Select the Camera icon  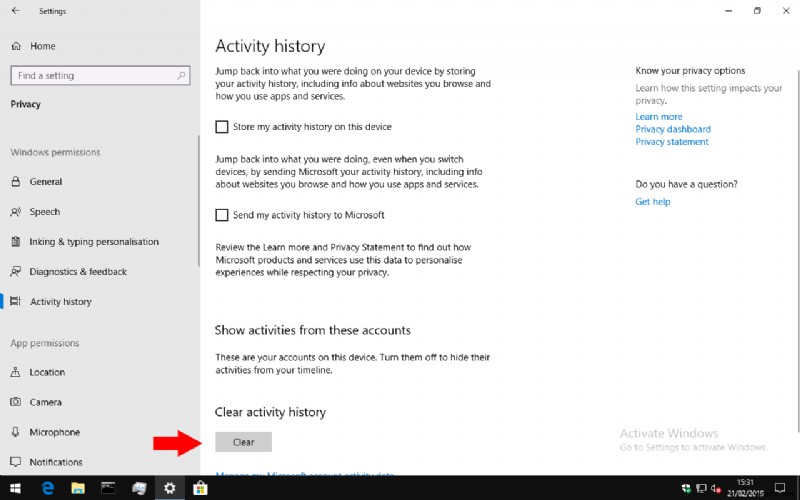click(16, 402)
